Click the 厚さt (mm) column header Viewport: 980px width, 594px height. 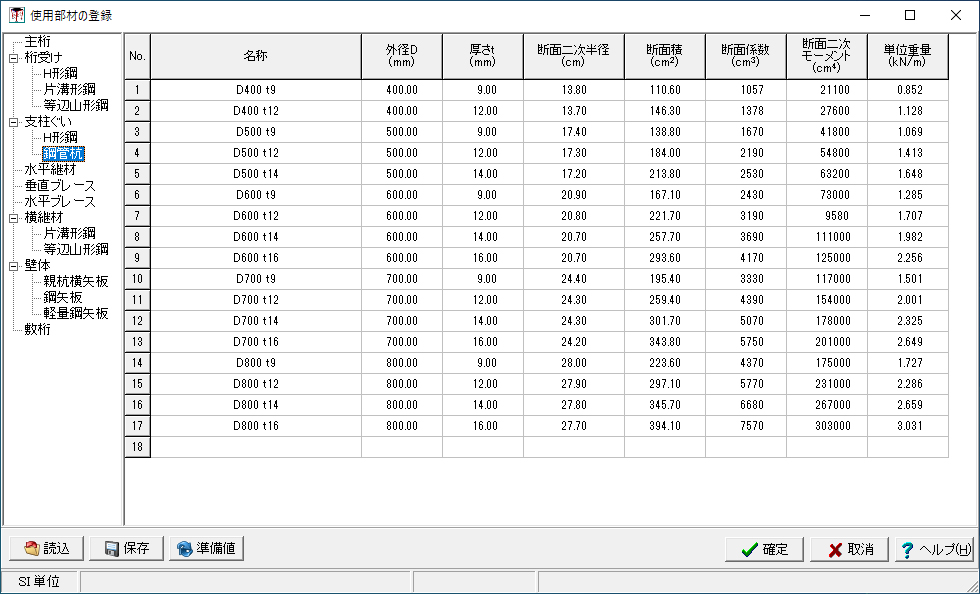click(482, 56)
